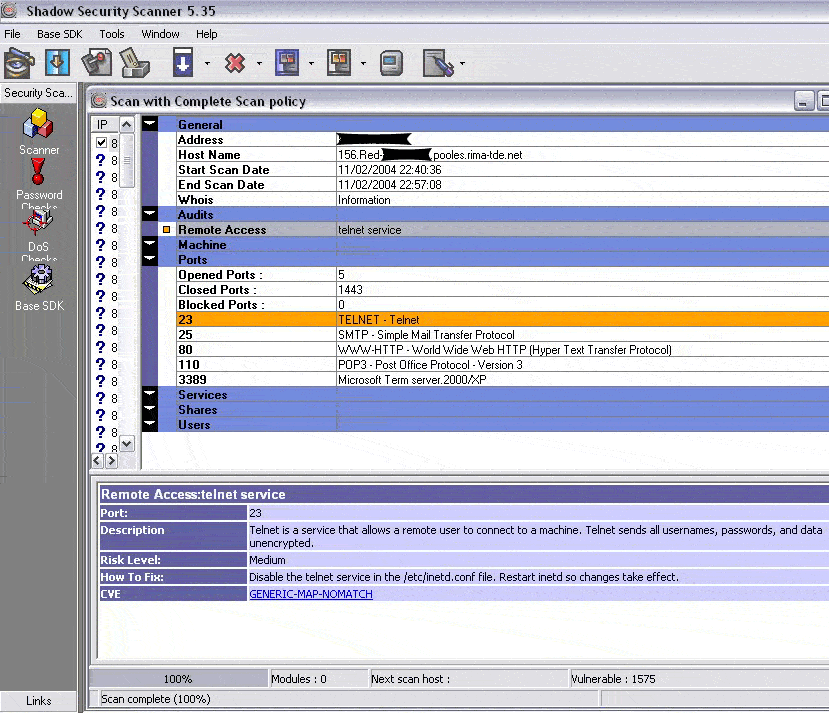Image resolution: width=829 pixels, height=713 pixels.
Task: Open the File menu
Action: point(12,34)
